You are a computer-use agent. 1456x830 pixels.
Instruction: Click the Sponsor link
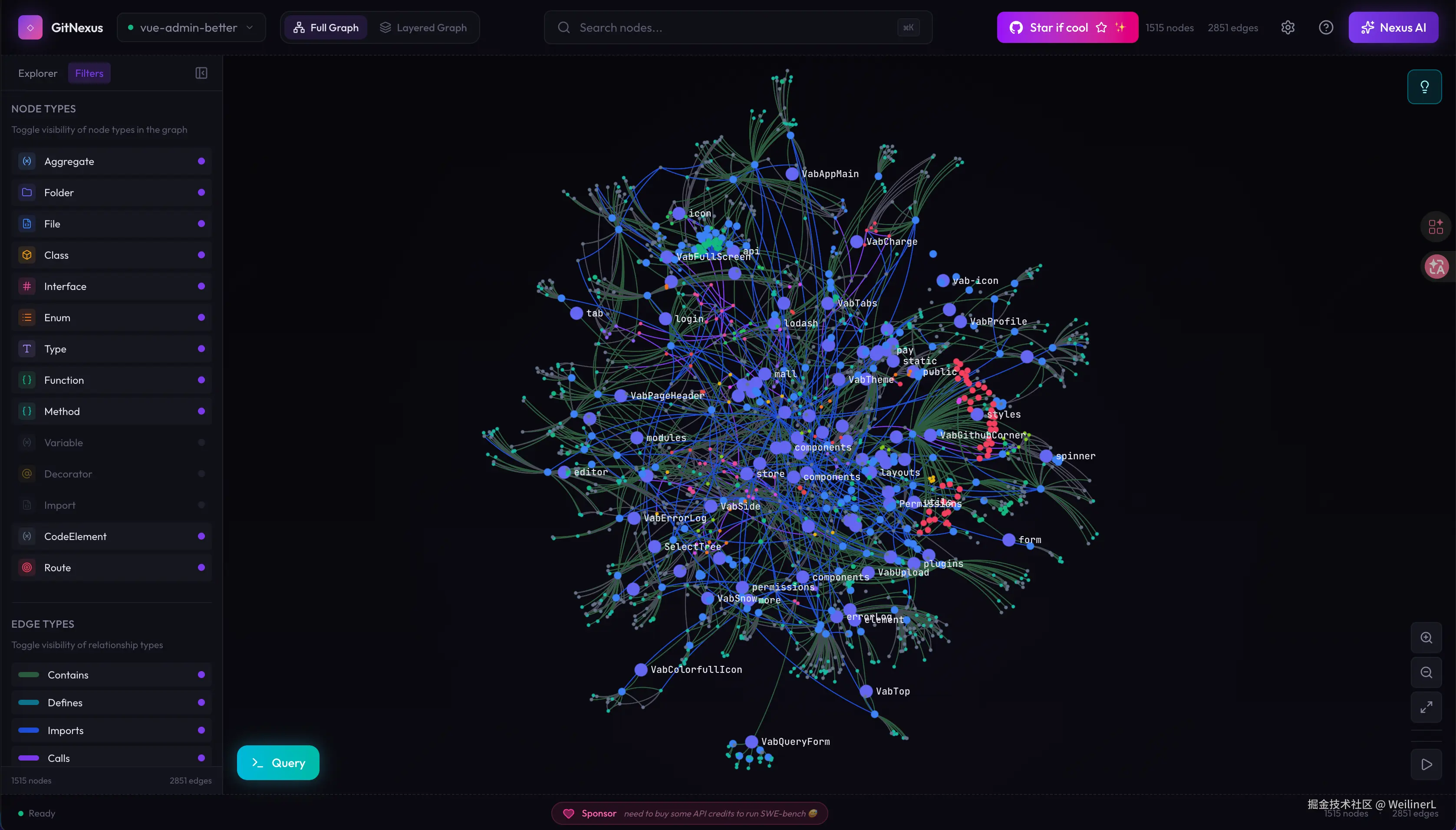pos(689,814)
